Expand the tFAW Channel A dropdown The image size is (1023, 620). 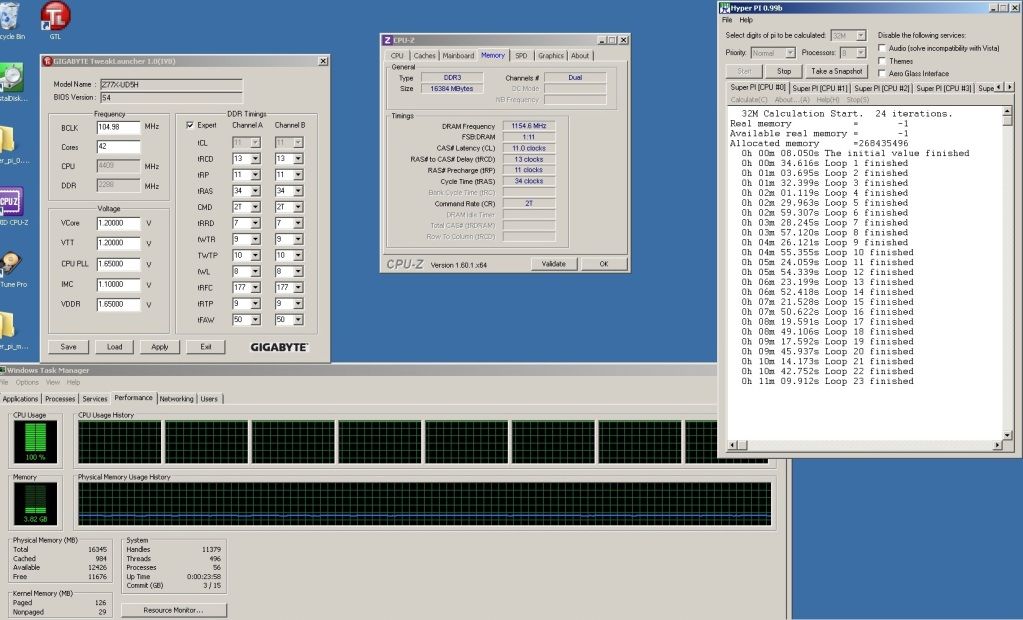tap(255, 320)
